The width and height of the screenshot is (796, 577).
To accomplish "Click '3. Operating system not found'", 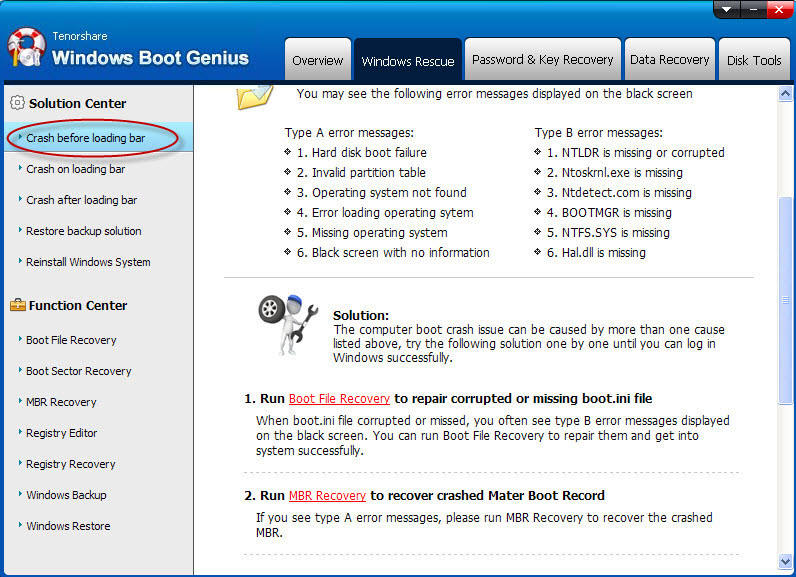I will point(381,192).
